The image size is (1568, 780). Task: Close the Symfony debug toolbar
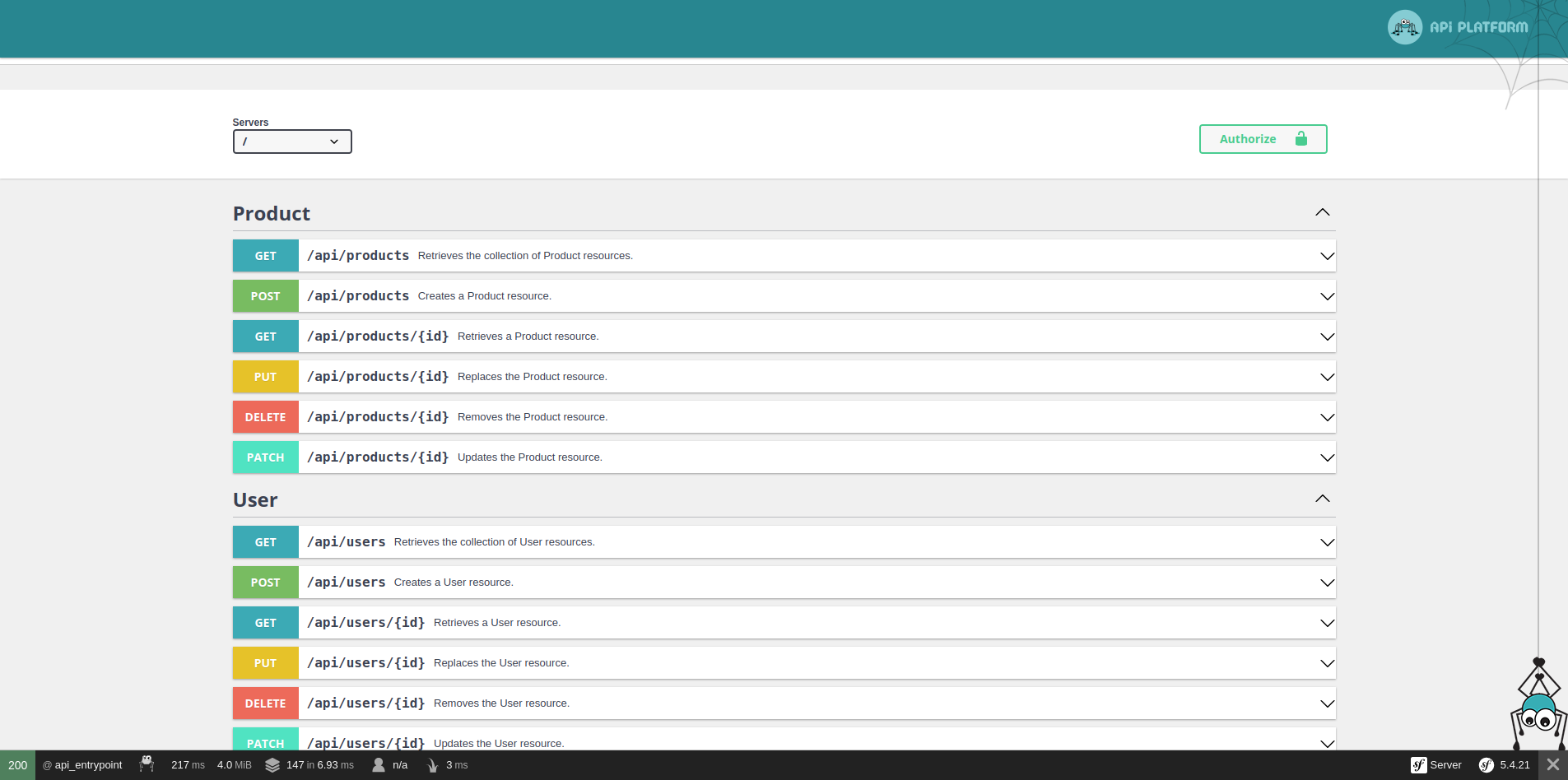pyautogui.click(x=1553, y=765)
